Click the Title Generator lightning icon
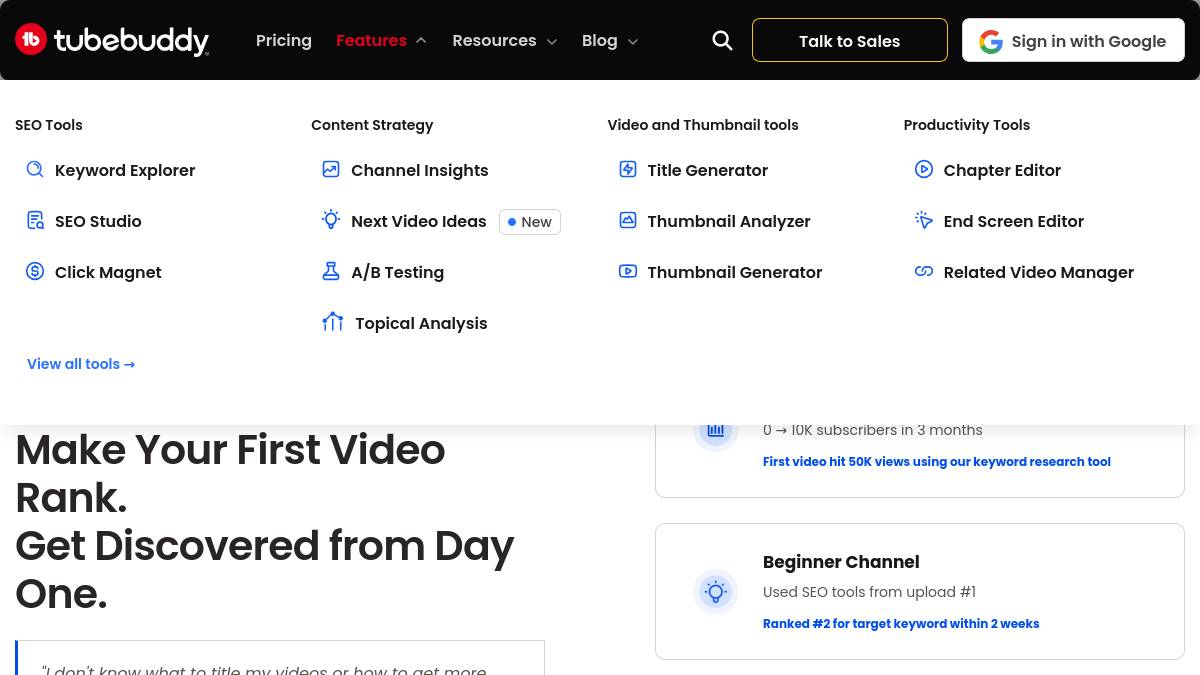1200x675 pixels. (x=628, y=170)
